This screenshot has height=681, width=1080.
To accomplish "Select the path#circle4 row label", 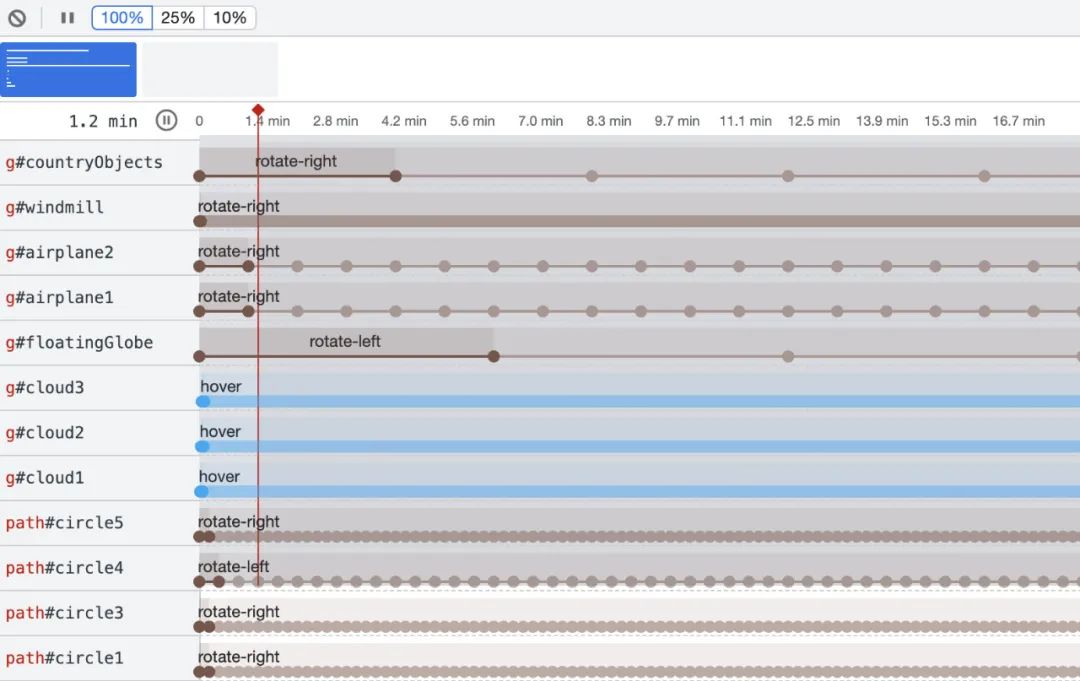I will [64, 568].
